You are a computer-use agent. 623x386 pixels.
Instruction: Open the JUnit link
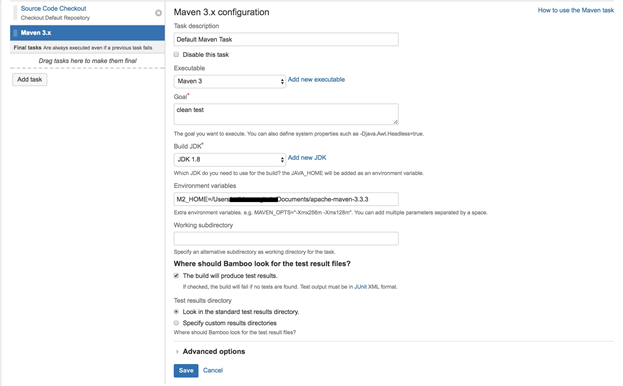pyautogui.click(x=360, y=287)
